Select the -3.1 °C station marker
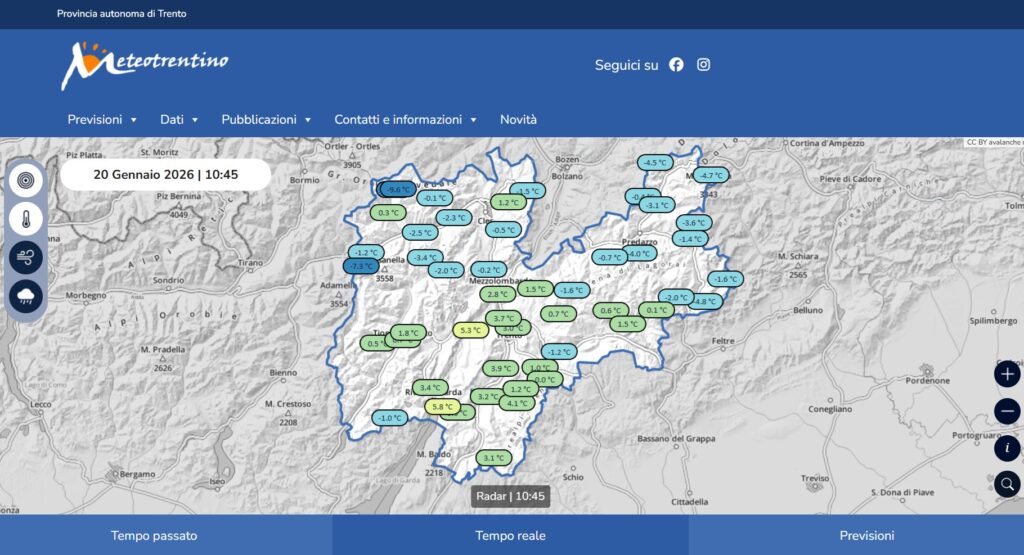This screenshot has width=1024, height=555. (x=657, y=205)
